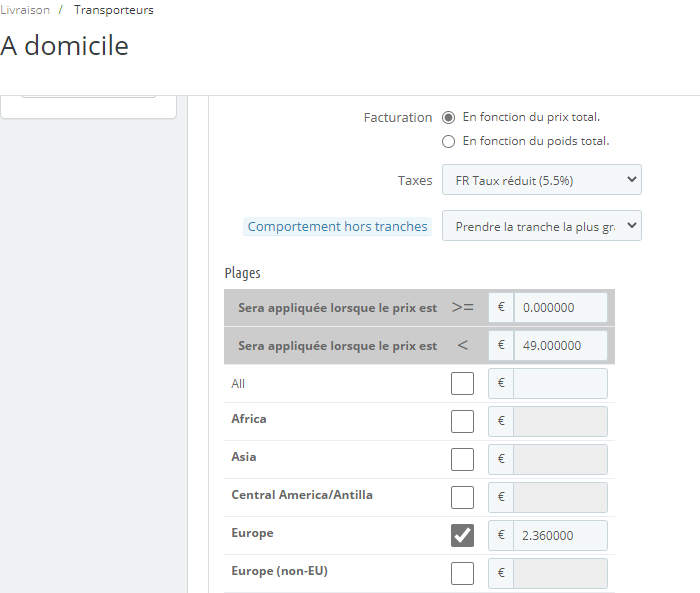
Task: Open the Taxes dropdown
Action: click(541, 180)
